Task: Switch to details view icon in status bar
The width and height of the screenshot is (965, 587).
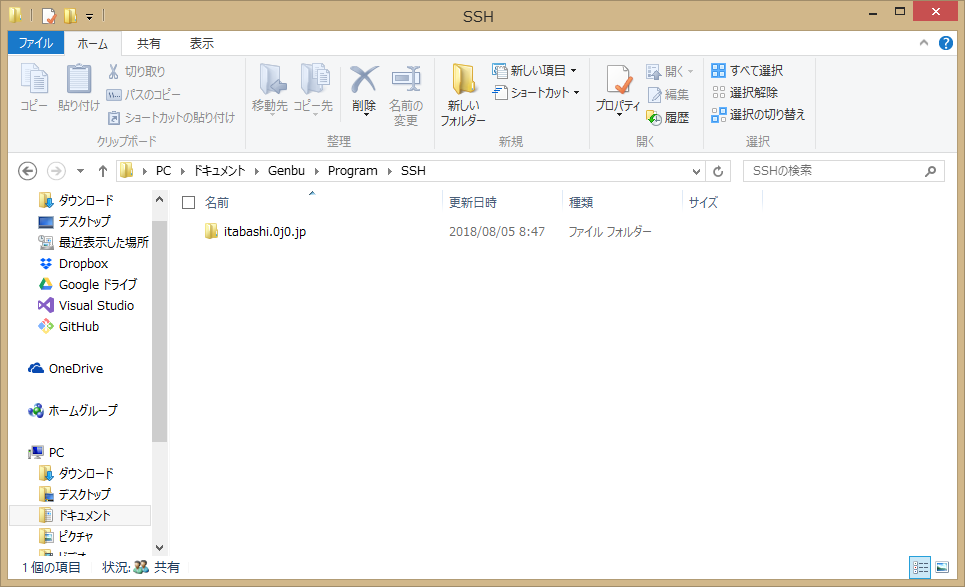Action: coord(920,567)
